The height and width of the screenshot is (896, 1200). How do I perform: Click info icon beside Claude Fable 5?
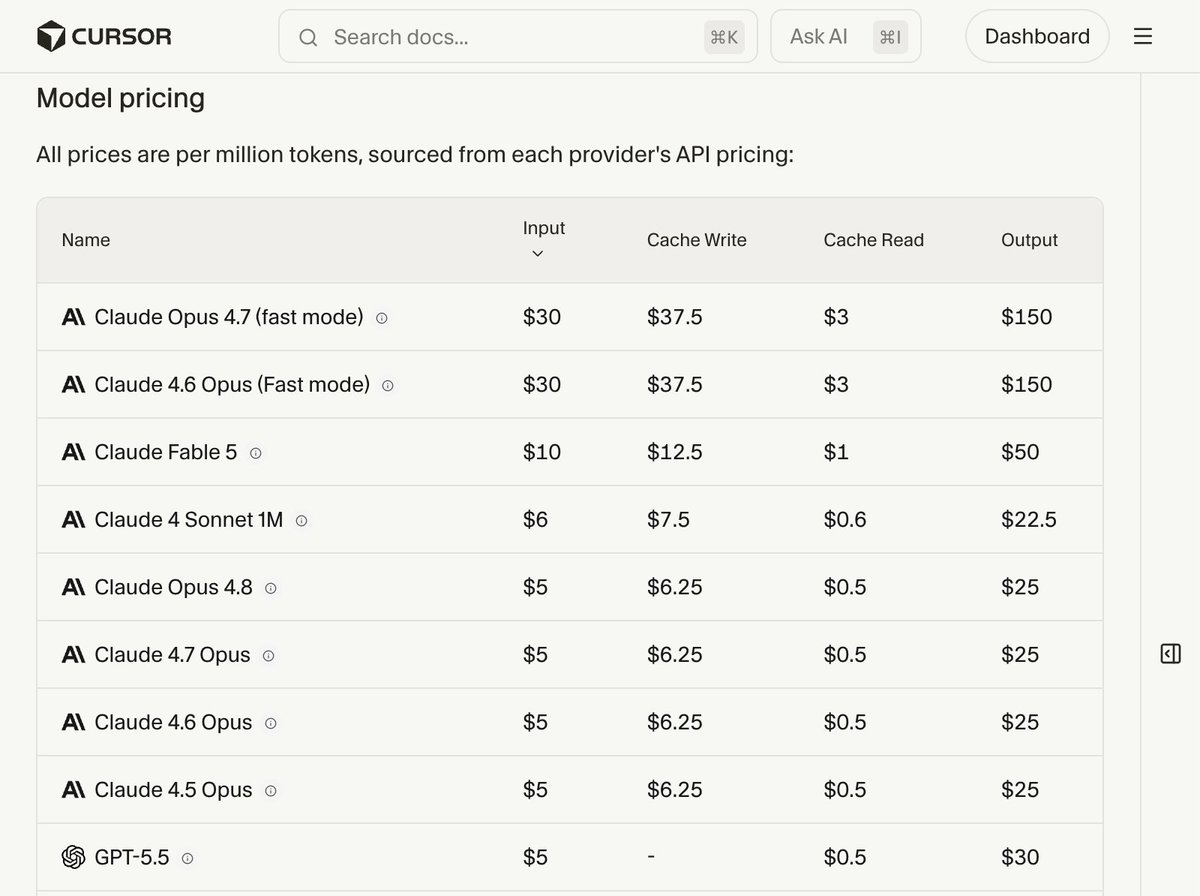[x=255, y=453]
